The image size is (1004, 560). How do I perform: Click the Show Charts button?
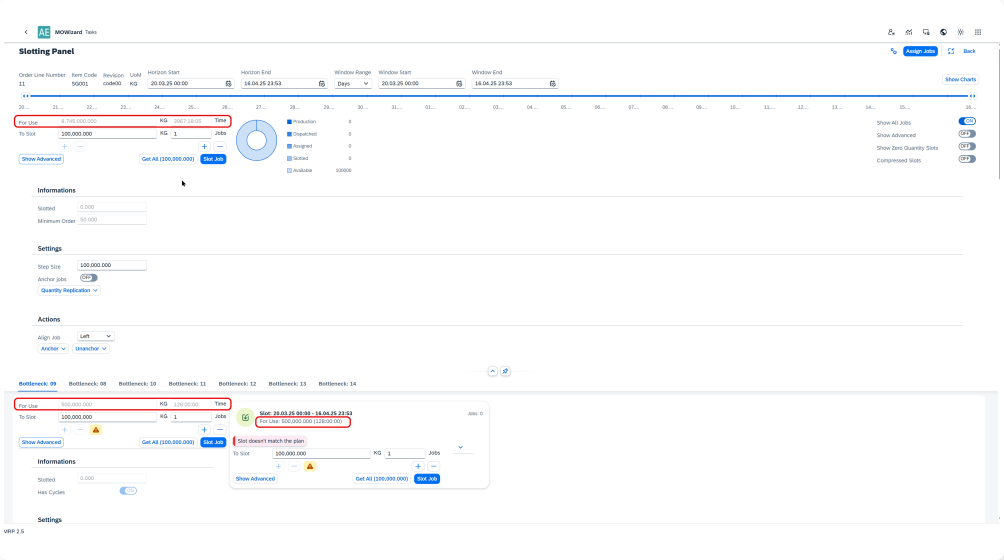pyautogui.click(x=960, y=79)
